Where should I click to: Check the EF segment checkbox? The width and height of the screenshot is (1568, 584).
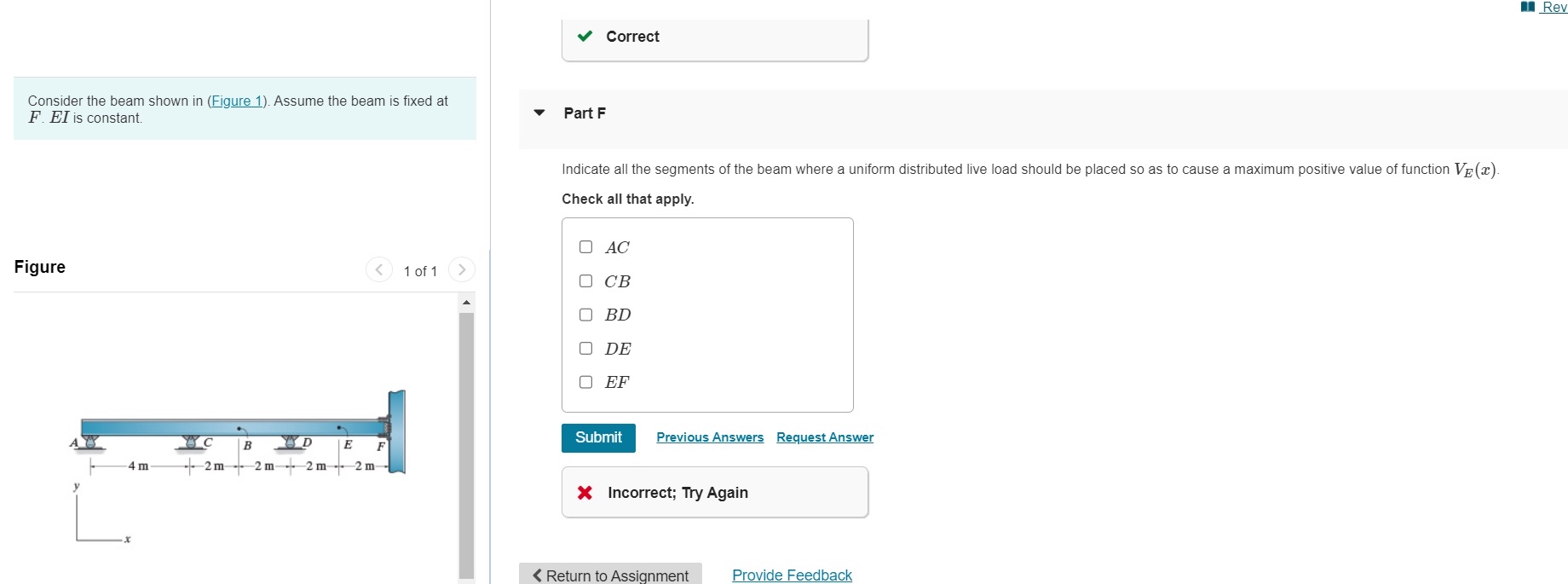(585, 381)
